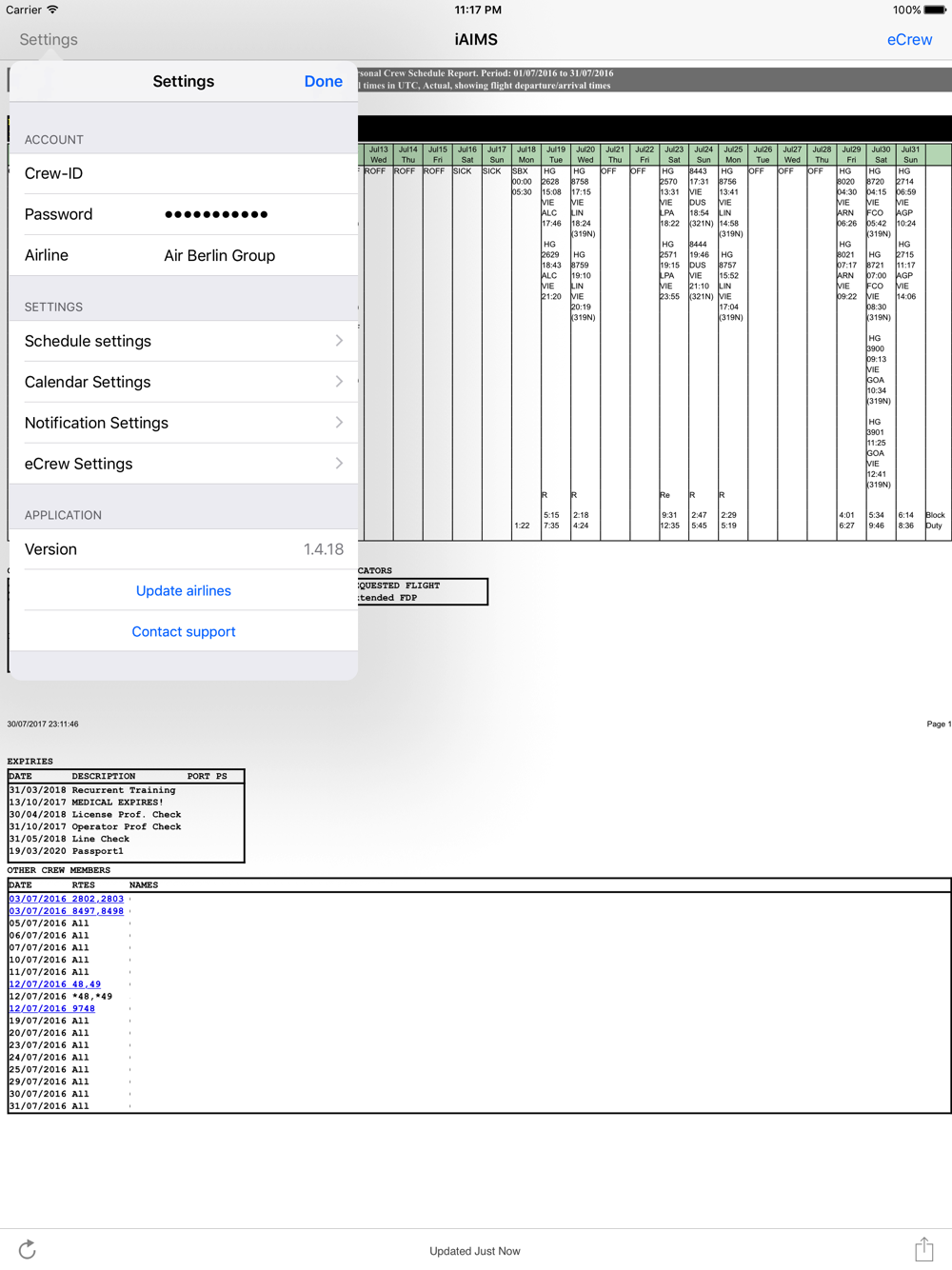Tap the 30/07/2017 23:11:46 timestamp
The image size is (952, 1270).
43,724
